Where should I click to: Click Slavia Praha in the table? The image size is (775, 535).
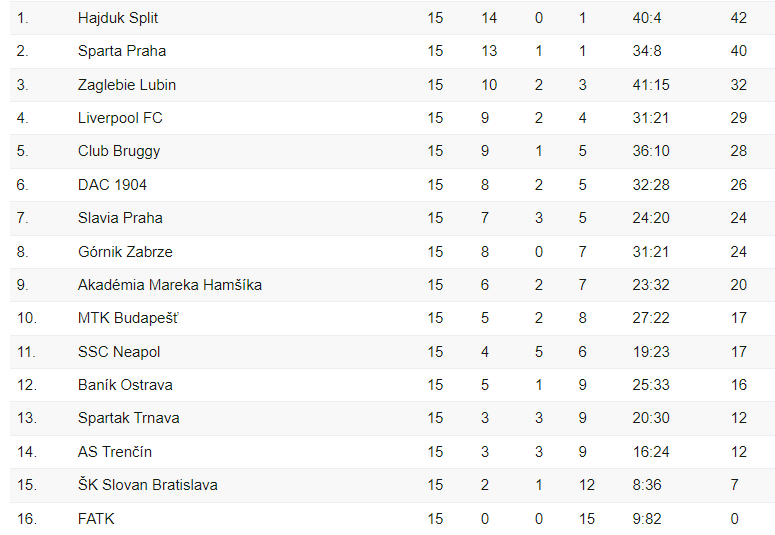[120, 218]
